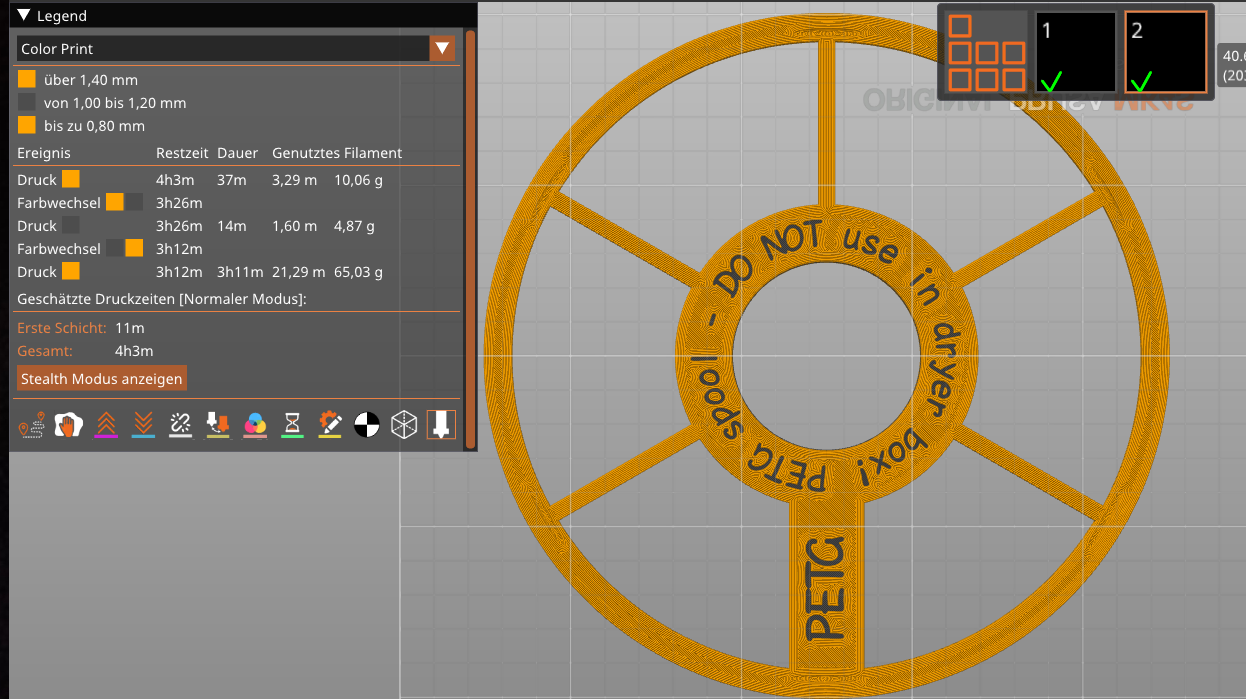The image size is (1246, 699).
Task: Click the Dauer column header
Action: click(237, 153)
